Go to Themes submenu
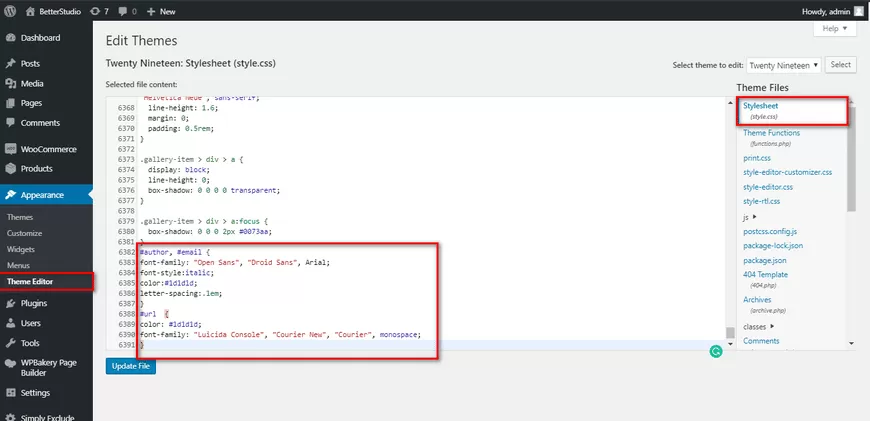Screen dimensions: 870x421 pos(20,217)
